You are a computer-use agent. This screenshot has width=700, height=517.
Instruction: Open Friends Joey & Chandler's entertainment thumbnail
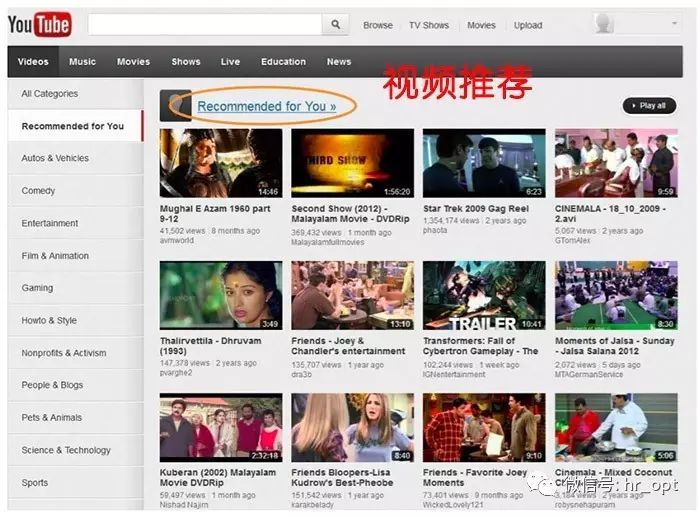(353, 295)
